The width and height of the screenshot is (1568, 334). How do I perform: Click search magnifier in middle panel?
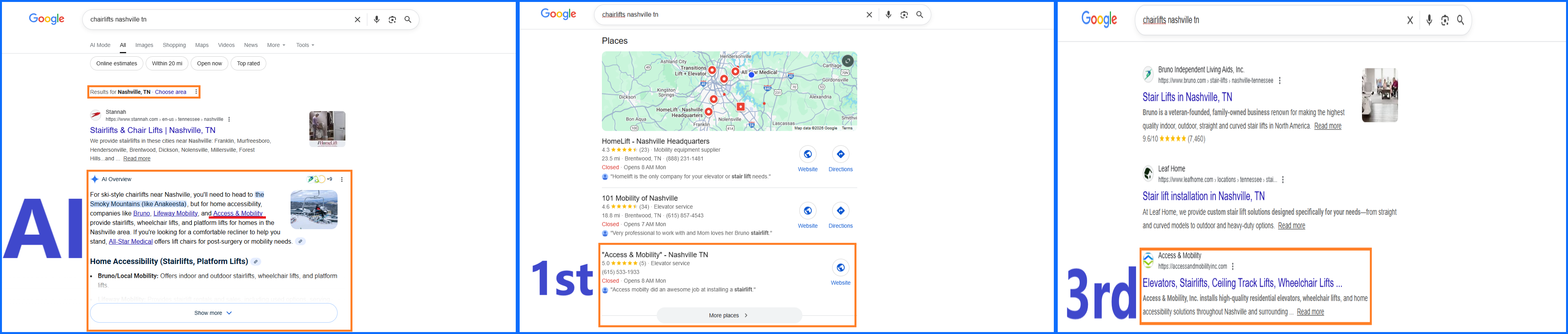pyautogui.click(x=920, y=14)
